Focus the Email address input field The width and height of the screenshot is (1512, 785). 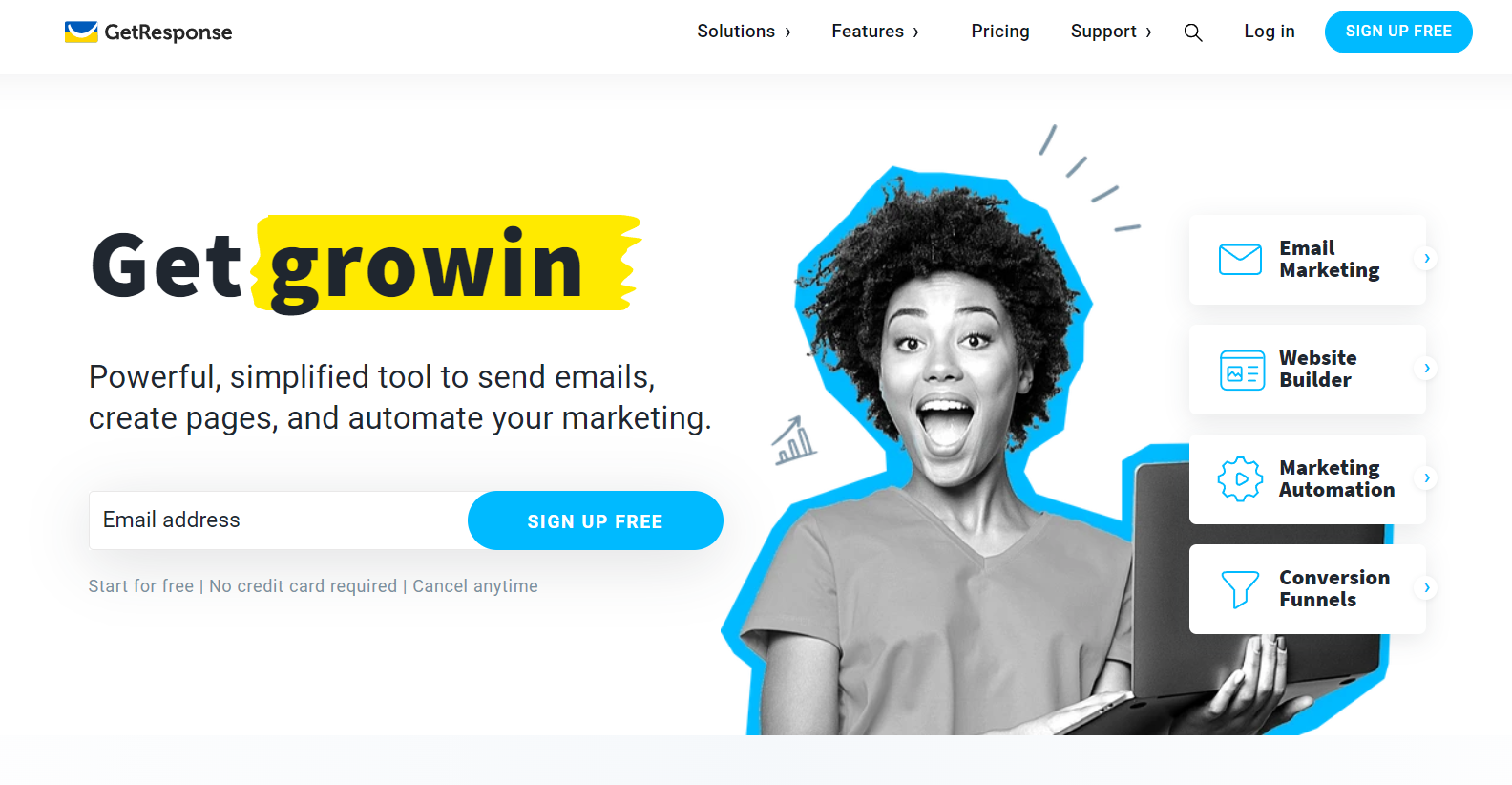coord(279,520)
